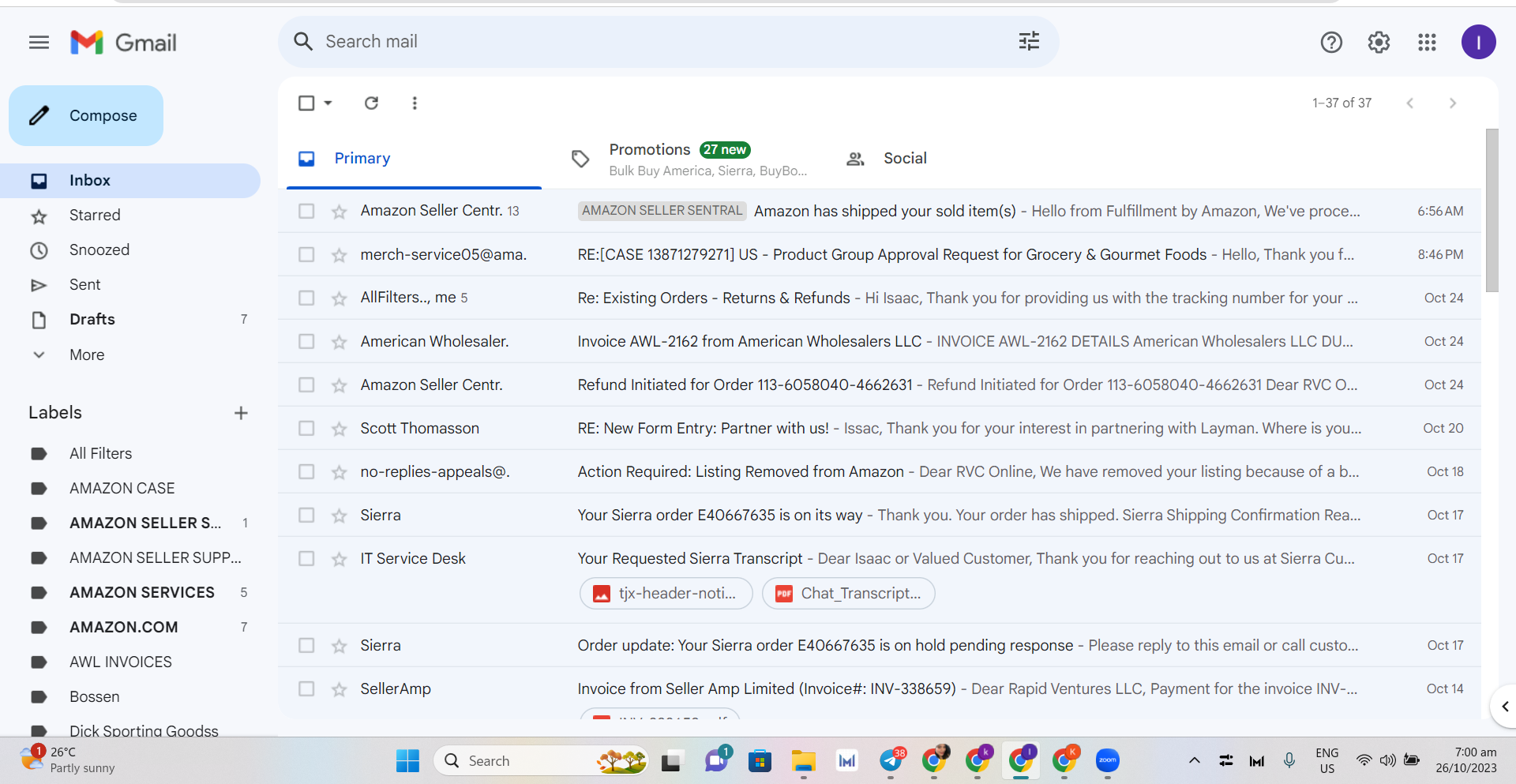Open the select dropdown arrow

328,103
